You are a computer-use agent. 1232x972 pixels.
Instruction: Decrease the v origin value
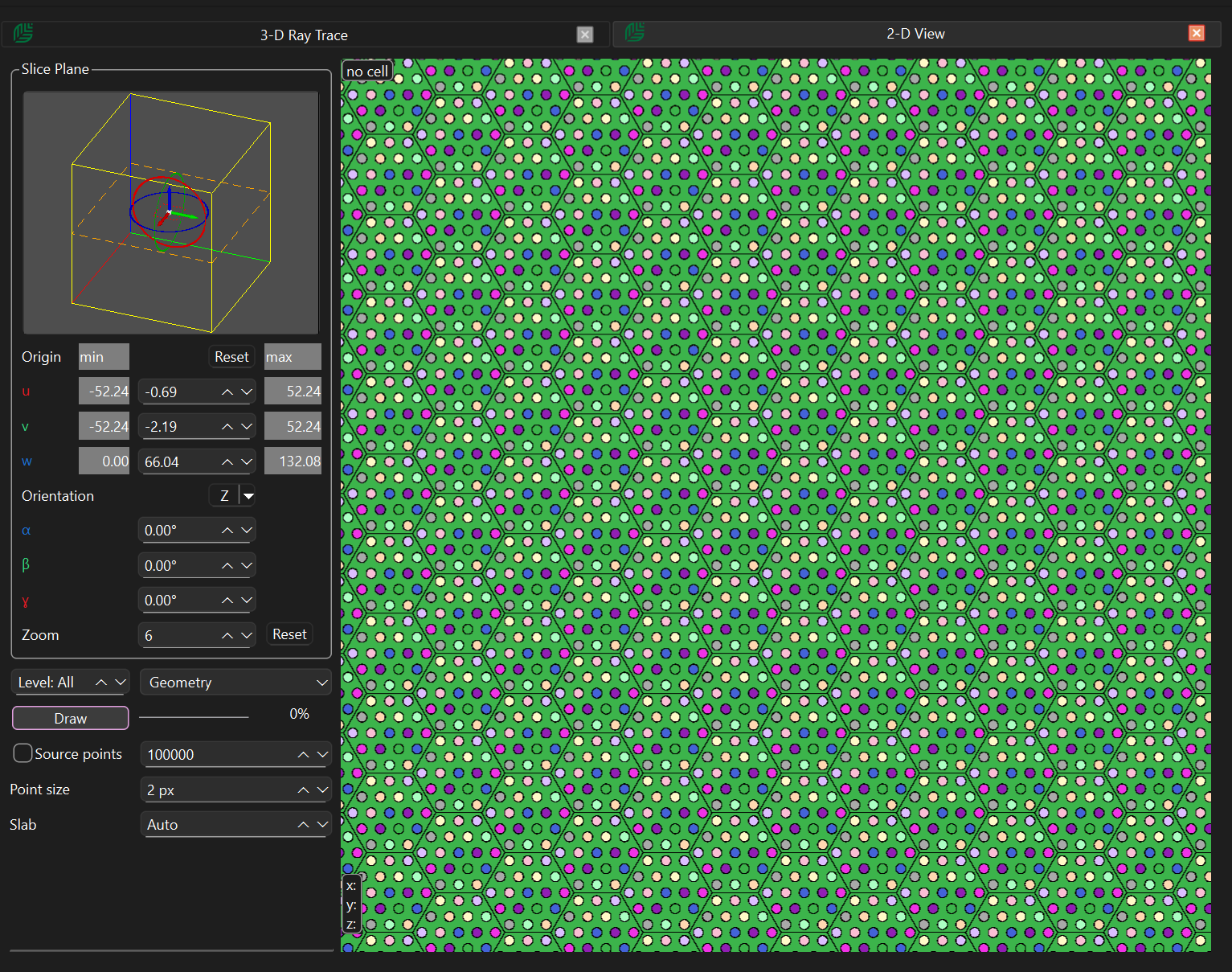[x=247, y=427]
